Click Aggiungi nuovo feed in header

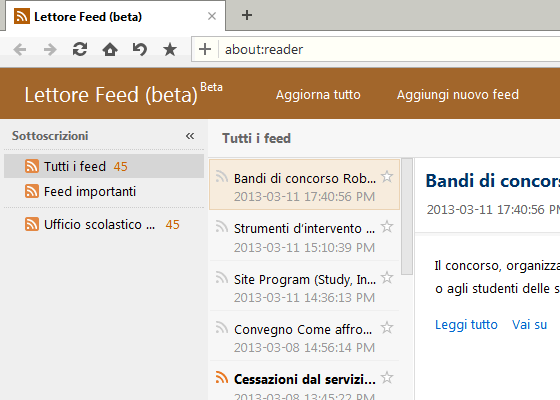click(458, 95)
